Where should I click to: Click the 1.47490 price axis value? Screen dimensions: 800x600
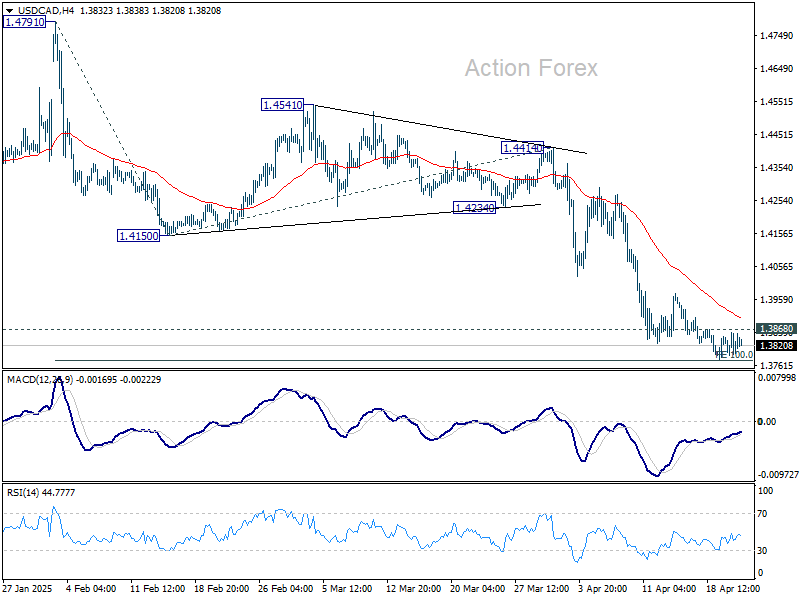[777, 35]
